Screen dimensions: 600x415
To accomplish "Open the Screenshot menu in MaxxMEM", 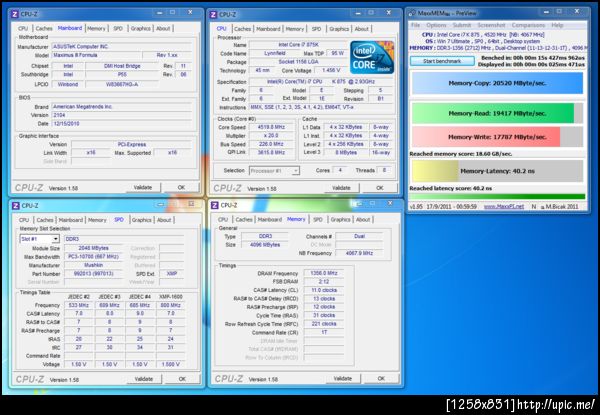I will coord(491,25).
